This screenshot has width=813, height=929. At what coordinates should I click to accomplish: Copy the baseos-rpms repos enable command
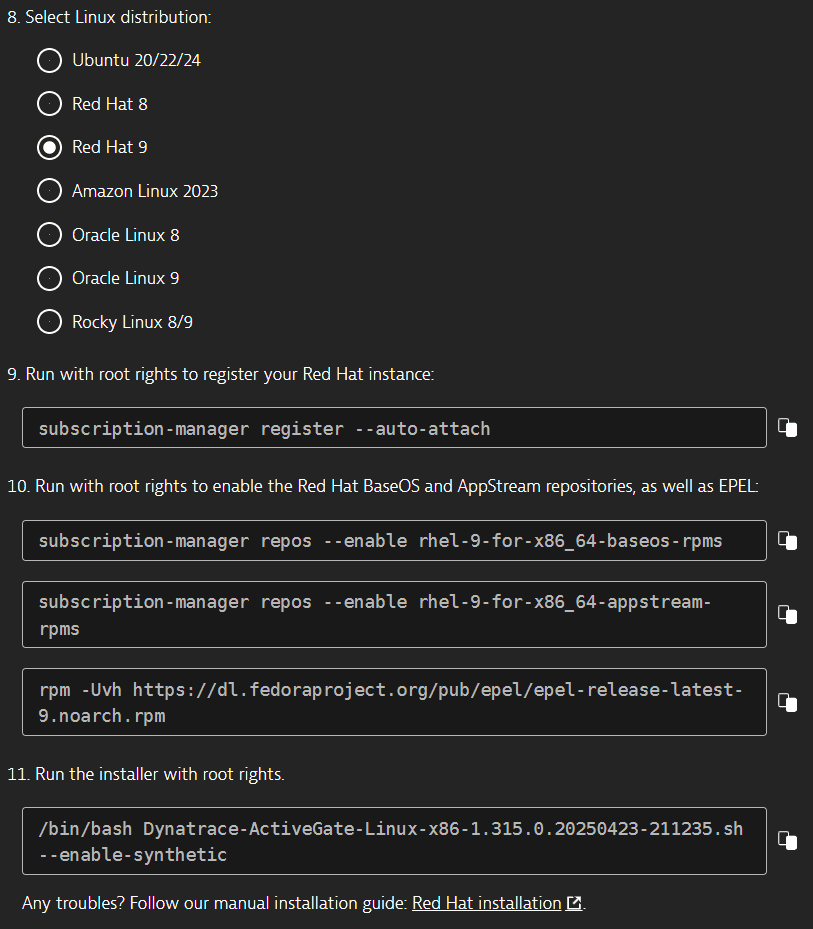(788, 540)
